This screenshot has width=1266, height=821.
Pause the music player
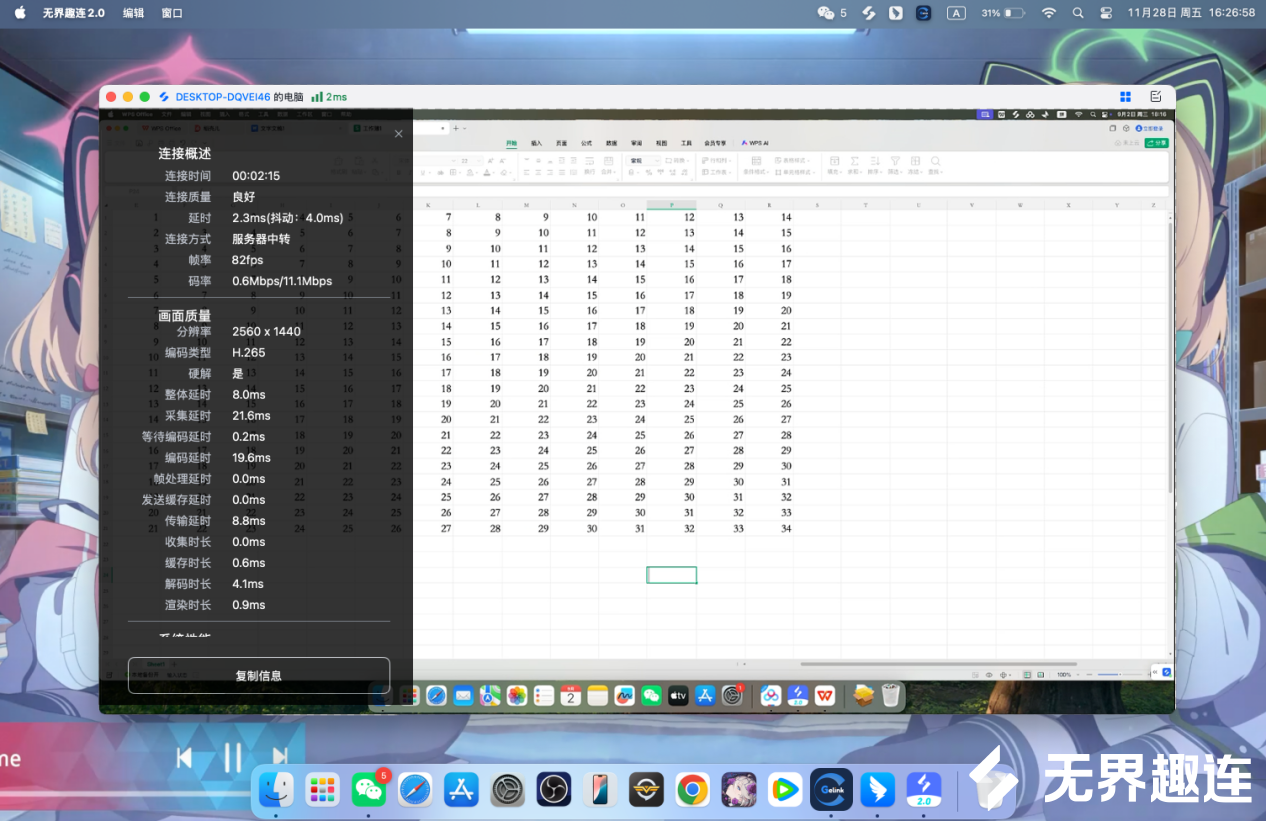pyautogui.click(x=233, y=757)
